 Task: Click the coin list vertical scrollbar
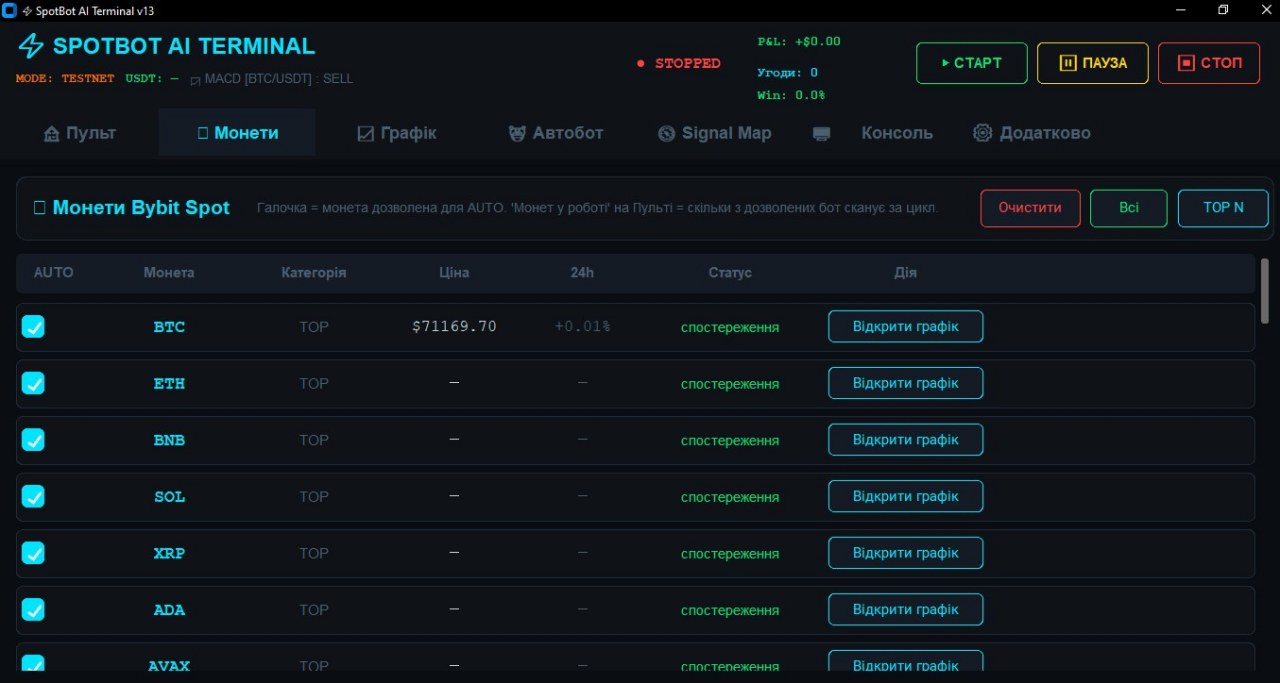tap(1265, 291)
